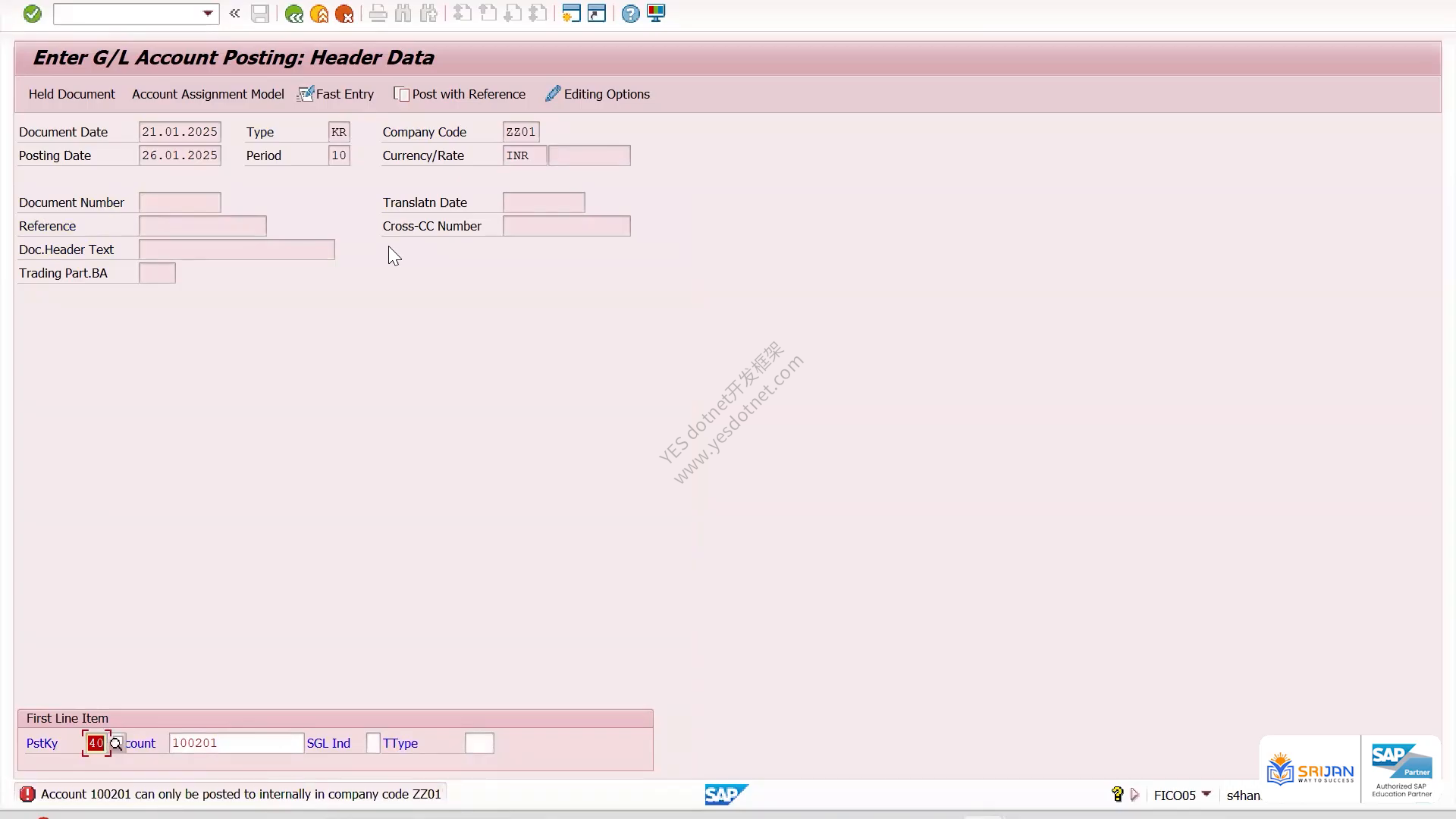The image size is (1456, 819).
Task: Click the TType field
Action: (479, 743)
